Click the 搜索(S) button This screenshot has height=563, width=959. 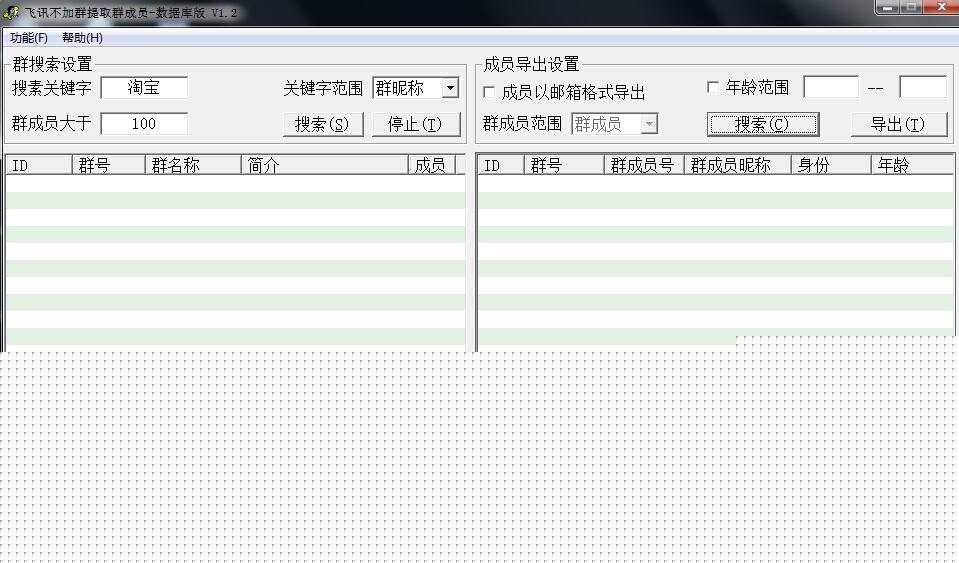point(323,125)
